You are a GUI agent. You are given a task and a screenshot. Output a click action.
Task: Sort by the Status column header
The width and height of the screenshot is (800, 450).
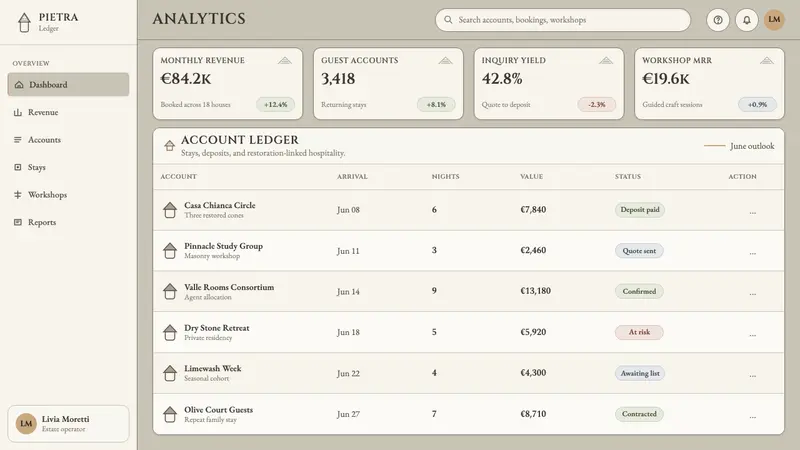coord(628,177)
